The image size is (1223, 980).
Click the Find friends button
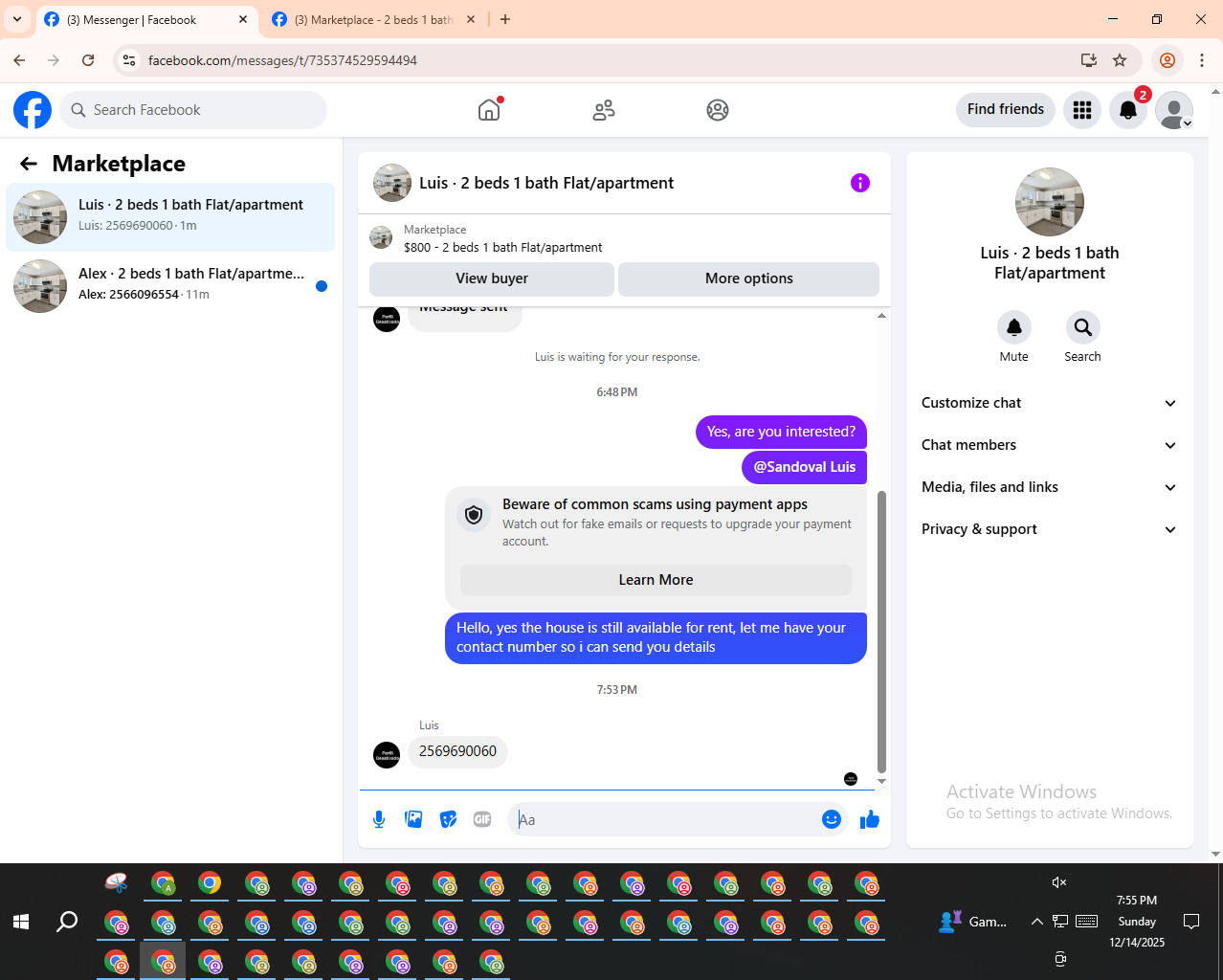1006,109
